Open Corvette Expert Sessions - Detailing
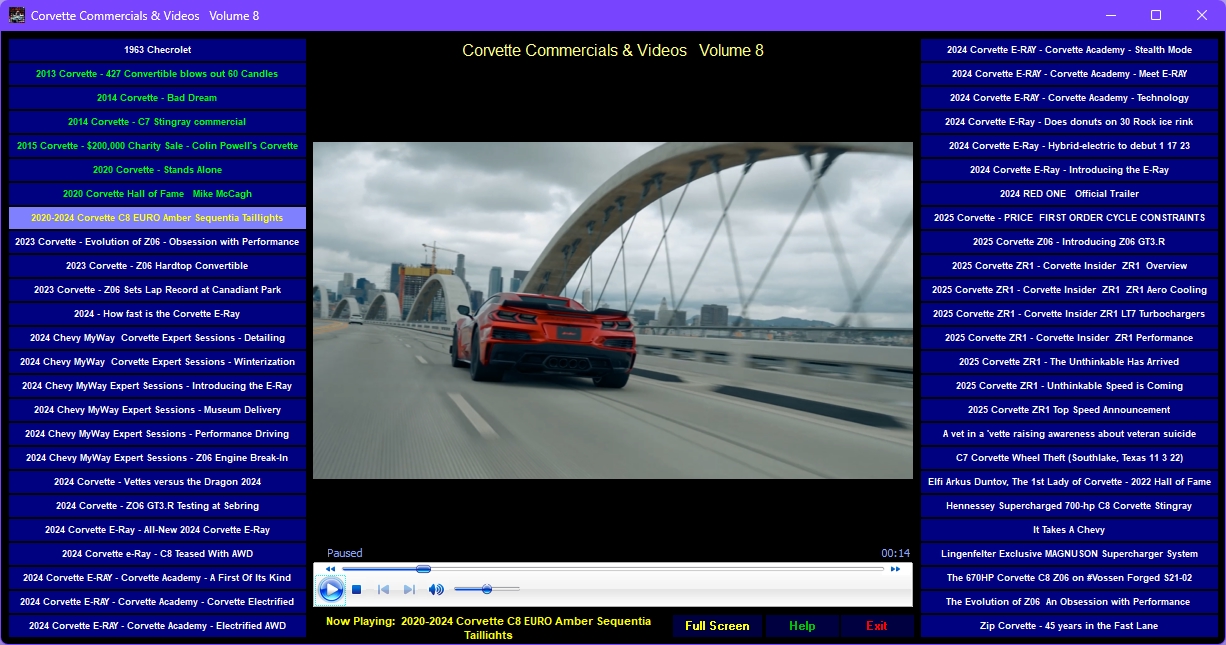Image resolution: width=1226 pixels, height=645 pixels. coord(157,338)
